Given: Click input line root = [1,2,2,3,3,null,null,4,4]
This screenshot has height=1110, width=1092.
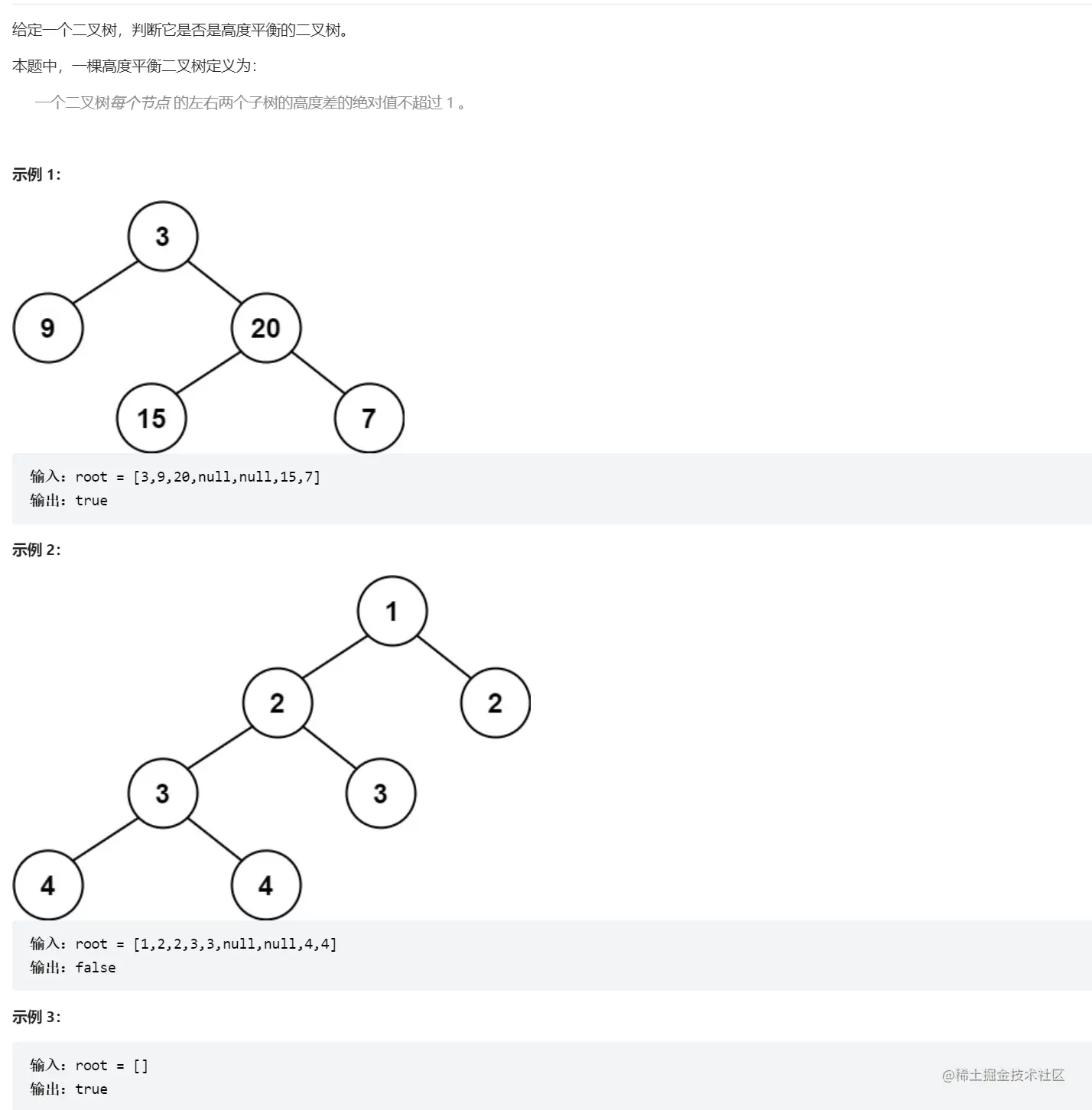Looking at the screenshot, I should (x=184, y=943).
